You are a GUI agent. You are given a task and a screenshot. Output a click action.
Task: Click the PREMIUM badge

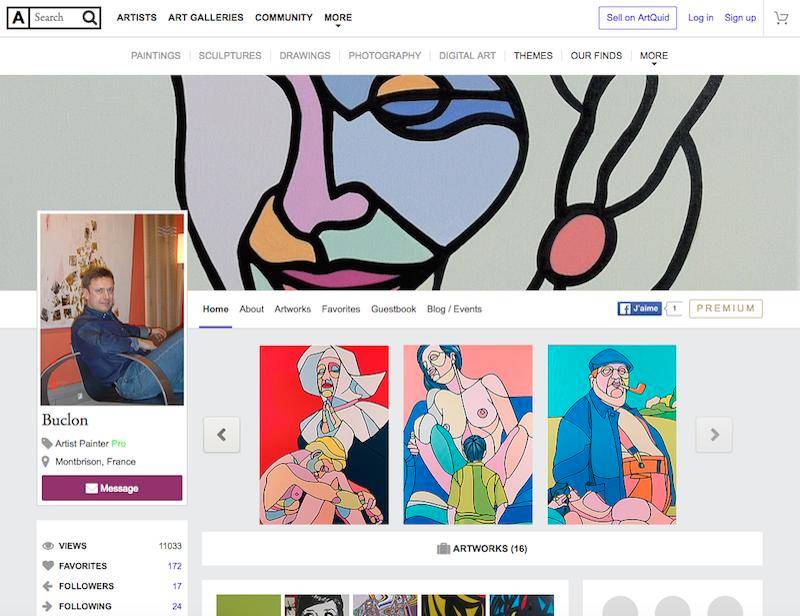click(726, 309)
